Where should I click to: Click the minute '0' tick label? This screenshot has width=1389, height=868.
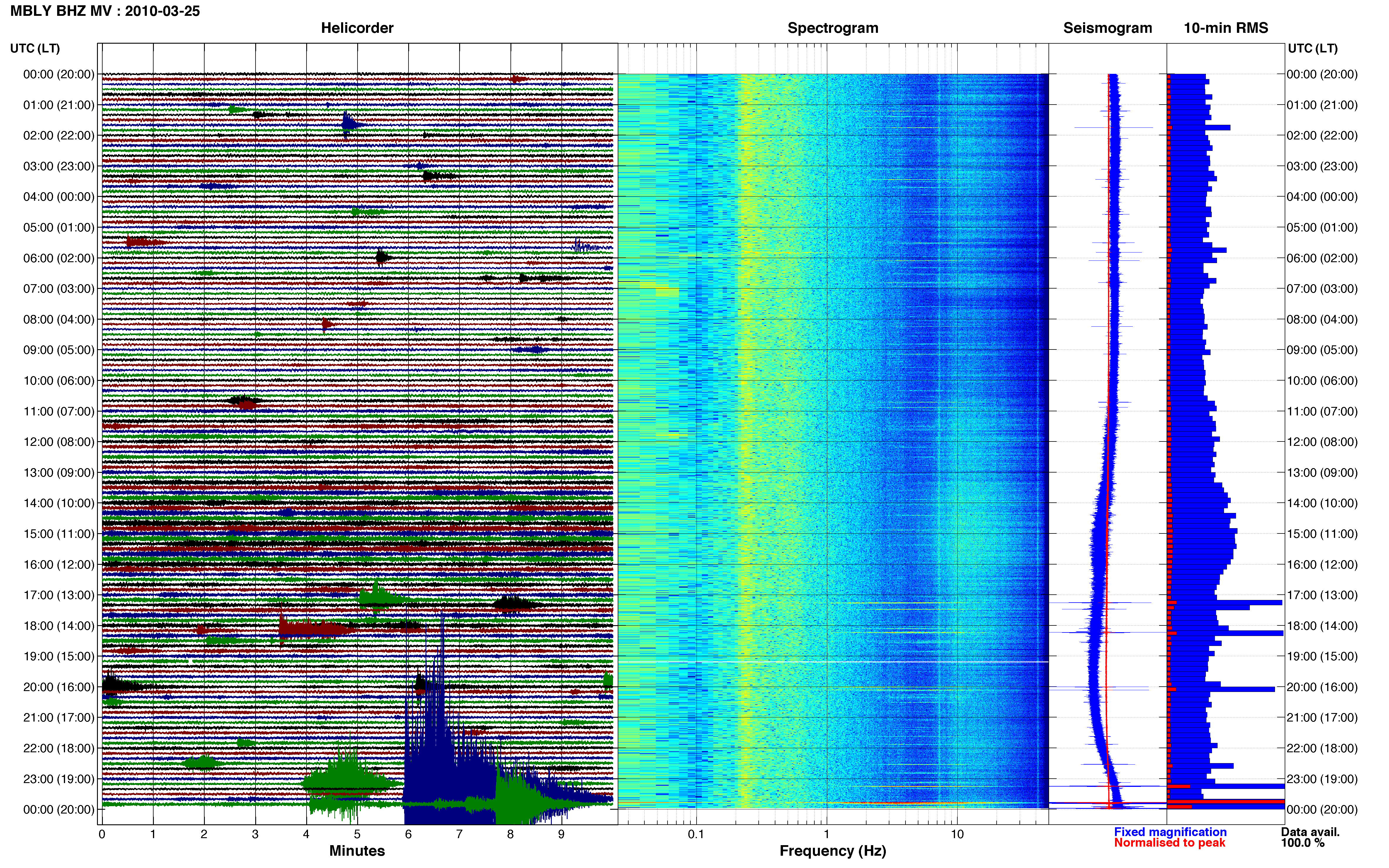[x=102, y=834]
